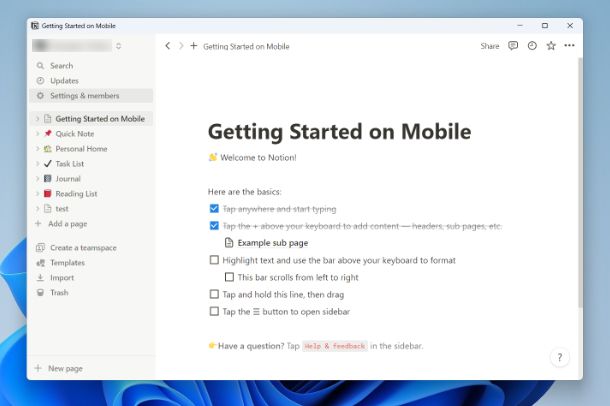Check 'This bar scrolls from left to right'
The width and height of the screenshot is (610, 406).
(x=230, y=277)
